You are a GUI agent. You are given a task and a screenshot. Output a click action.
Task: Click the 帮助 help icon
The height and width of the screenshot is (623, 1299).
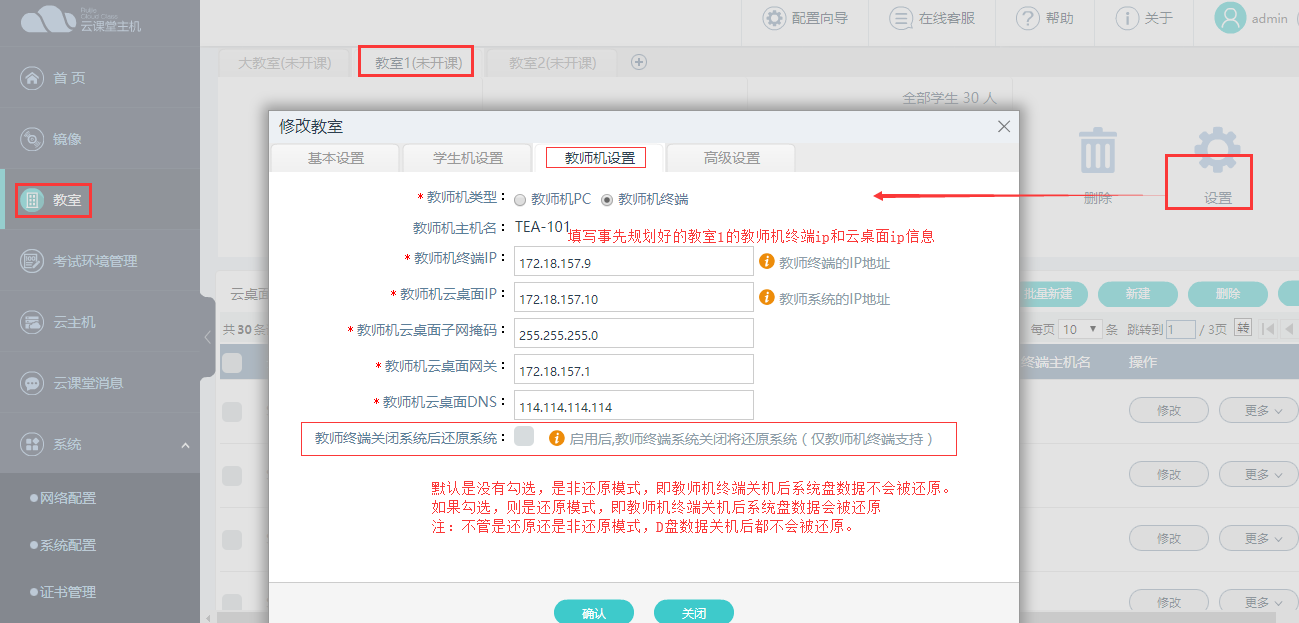click(x=1045, y=18)
